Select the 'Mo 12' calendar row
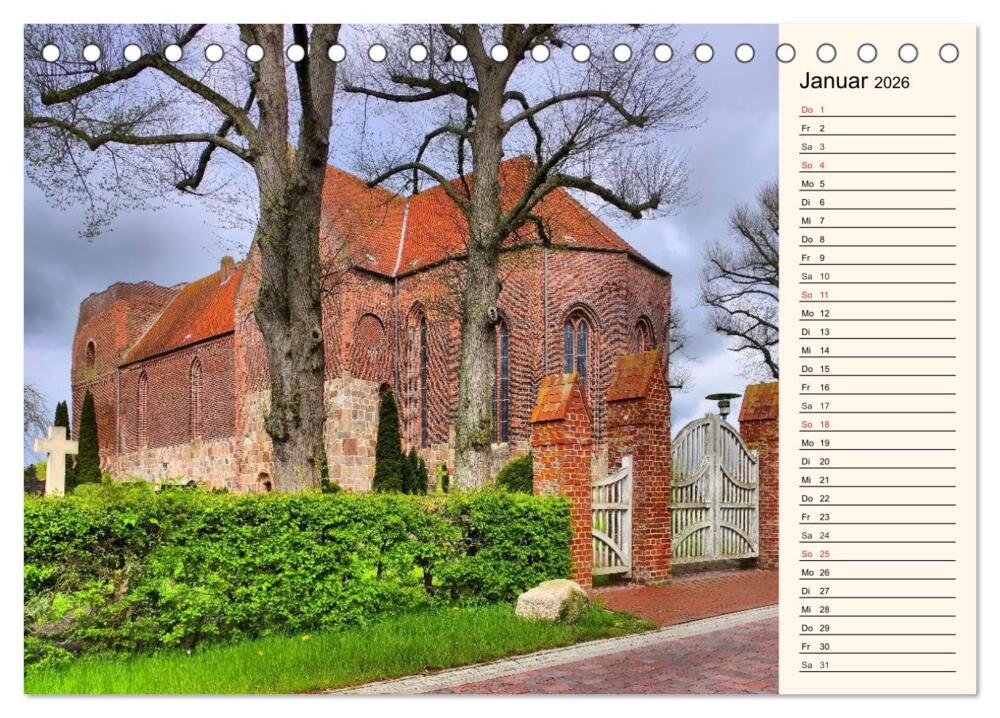The width and height of the screenshot is (1000, 718). (x=878, y=313)
